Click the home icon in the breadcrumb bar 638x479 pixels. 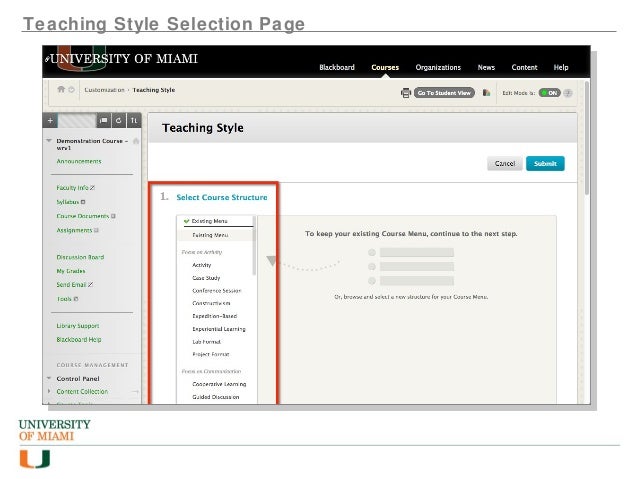point(61,89)
